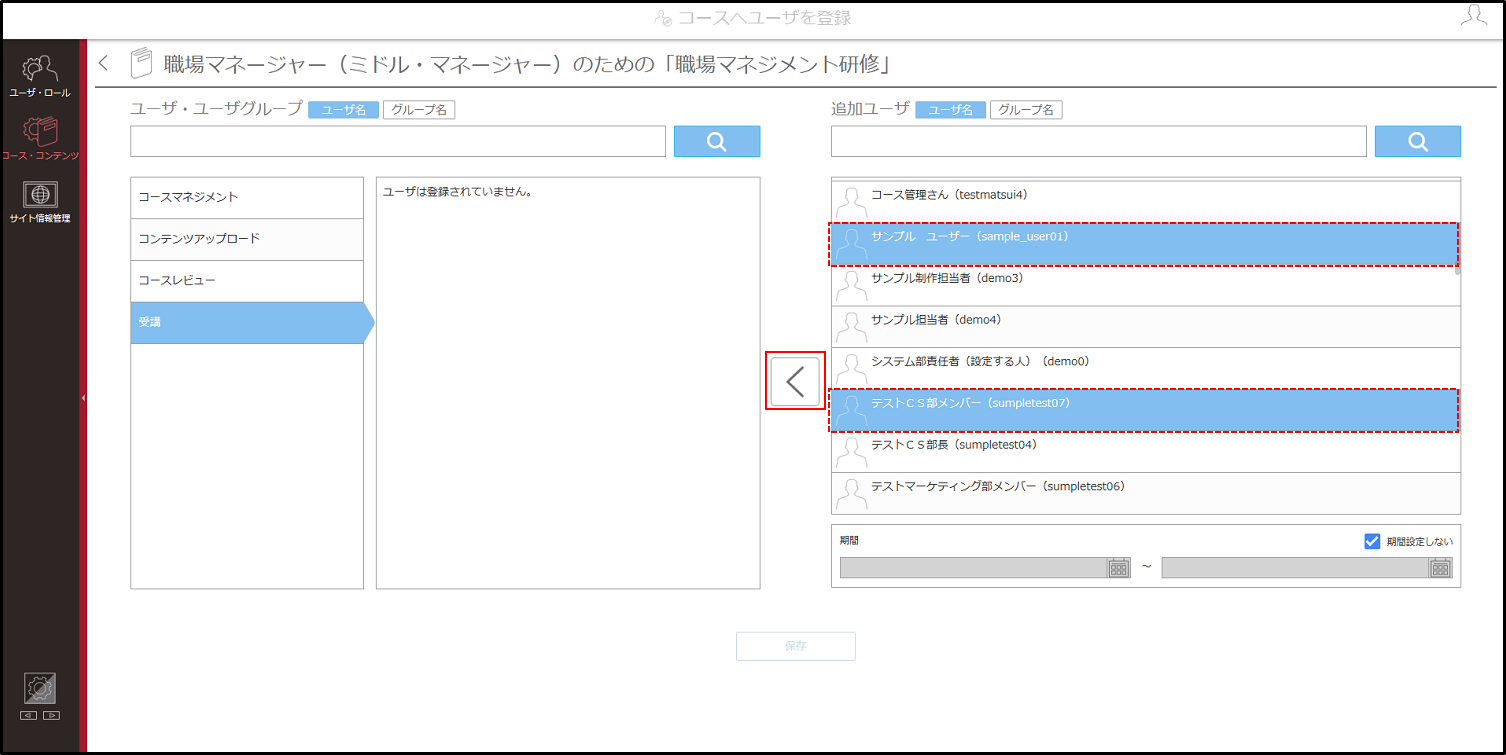Search users with the left magnifier button
The width and height of the screenshot is (1506, 755).
point(717,141)
